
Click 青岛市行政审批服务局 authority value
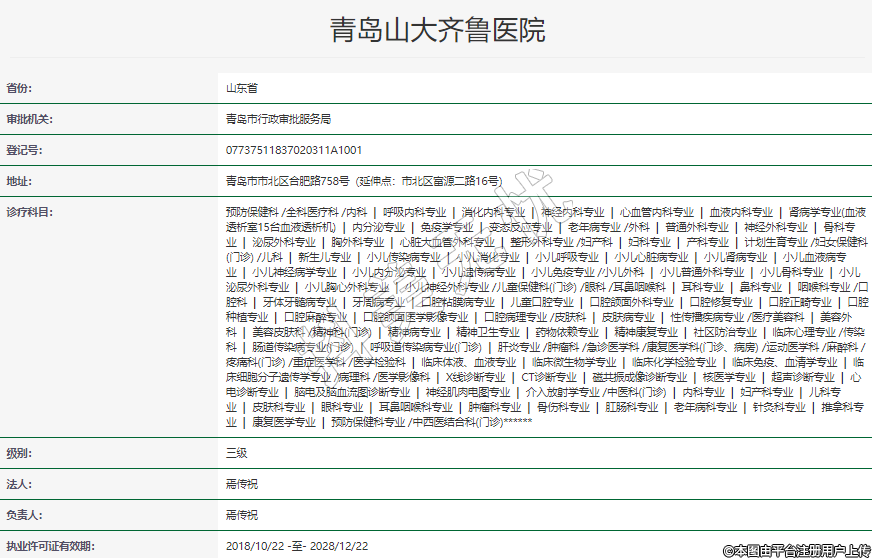[278, 119]
